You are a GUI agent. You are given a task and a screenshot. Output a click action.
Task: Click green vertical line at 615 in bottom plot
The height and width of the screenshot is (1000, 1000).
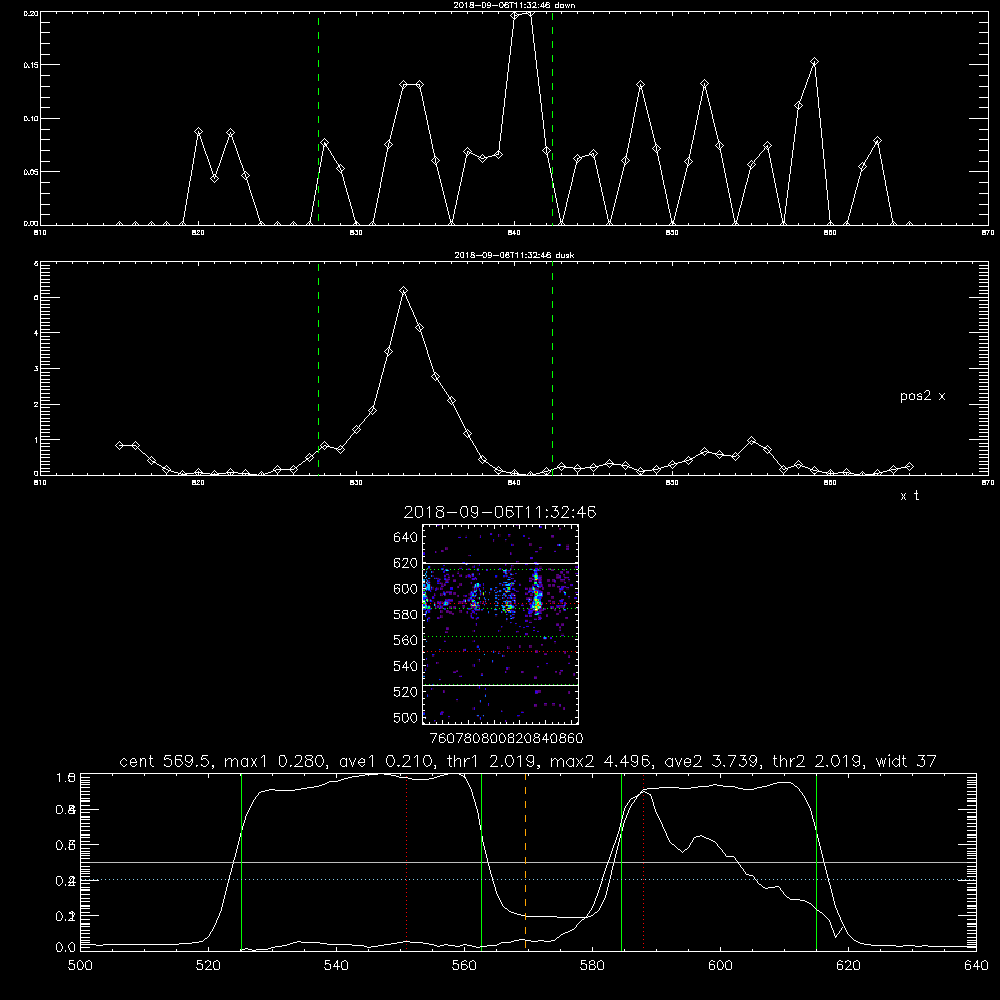[x=816, y=861]
